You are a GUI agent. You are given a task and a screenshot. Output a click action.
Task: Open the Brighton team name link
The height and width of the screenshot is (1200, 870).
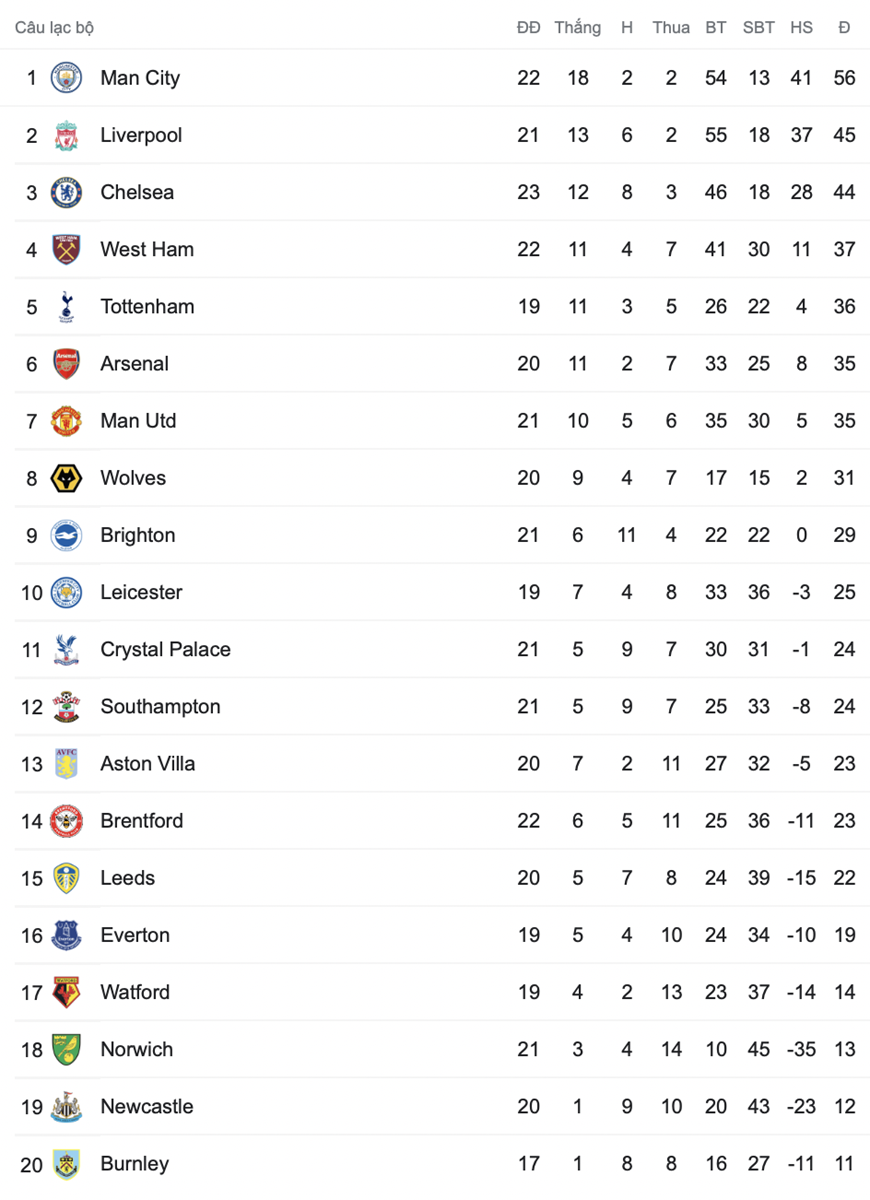138,535
